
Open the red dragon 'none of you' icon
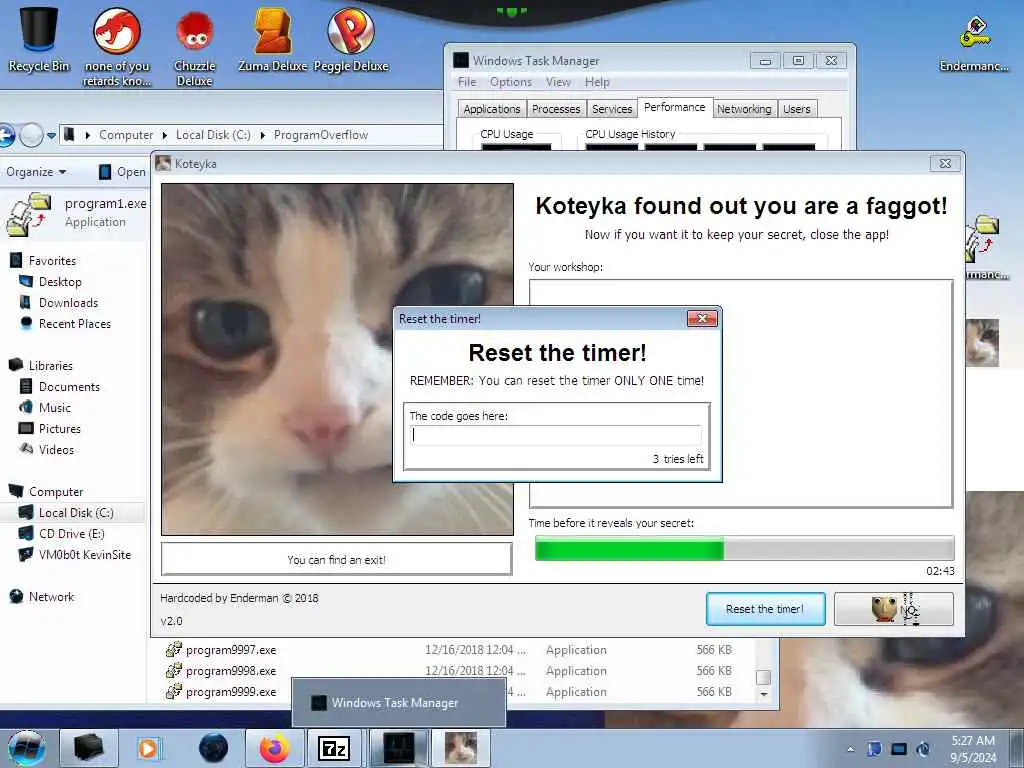[117, 47]
